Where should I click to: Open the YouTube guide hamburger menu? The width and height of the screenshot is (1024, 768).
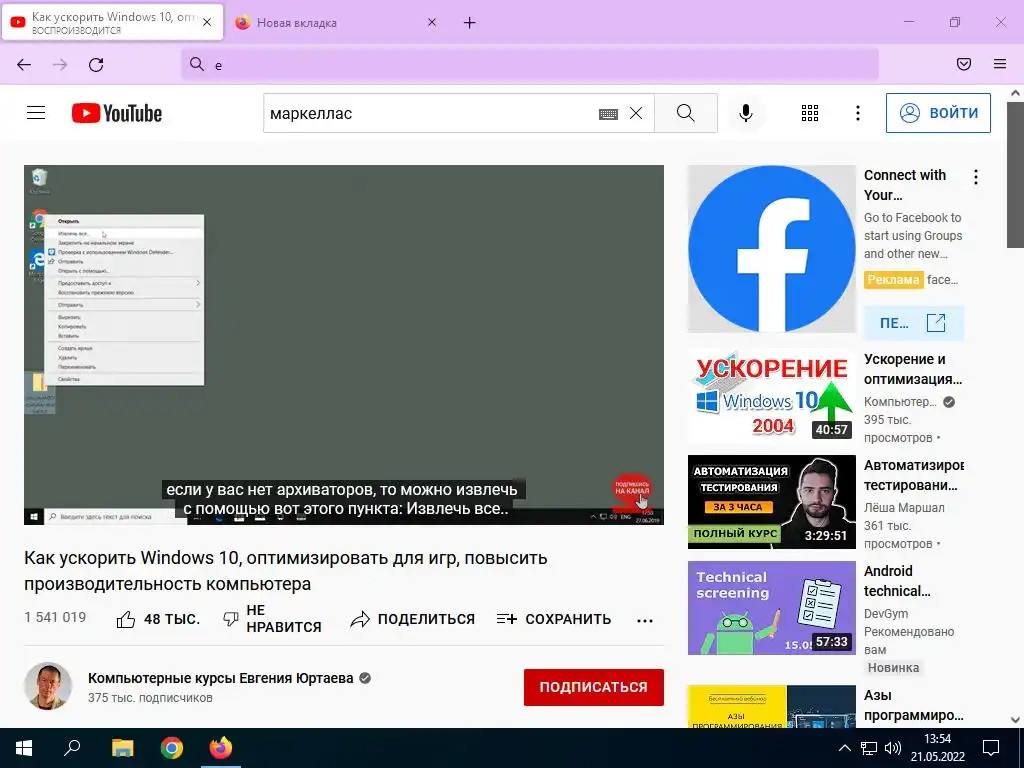coord(36,113)
